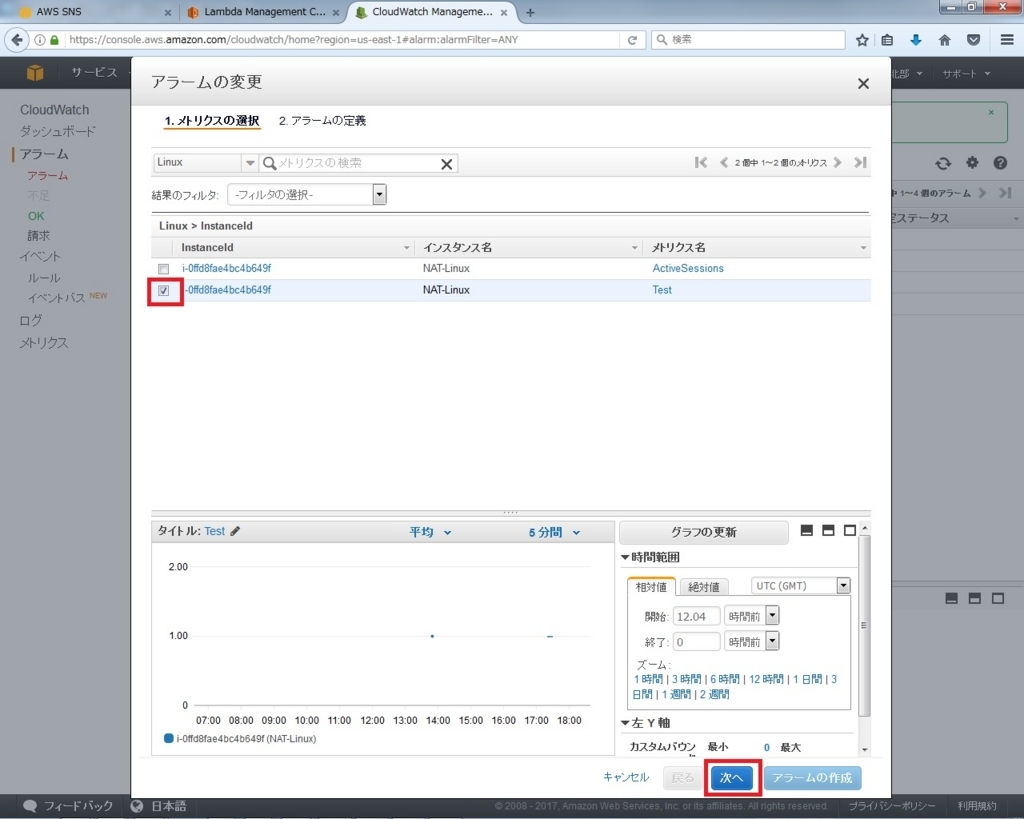
Task: Click the アラームの作成 button
Action: point(812,778)
